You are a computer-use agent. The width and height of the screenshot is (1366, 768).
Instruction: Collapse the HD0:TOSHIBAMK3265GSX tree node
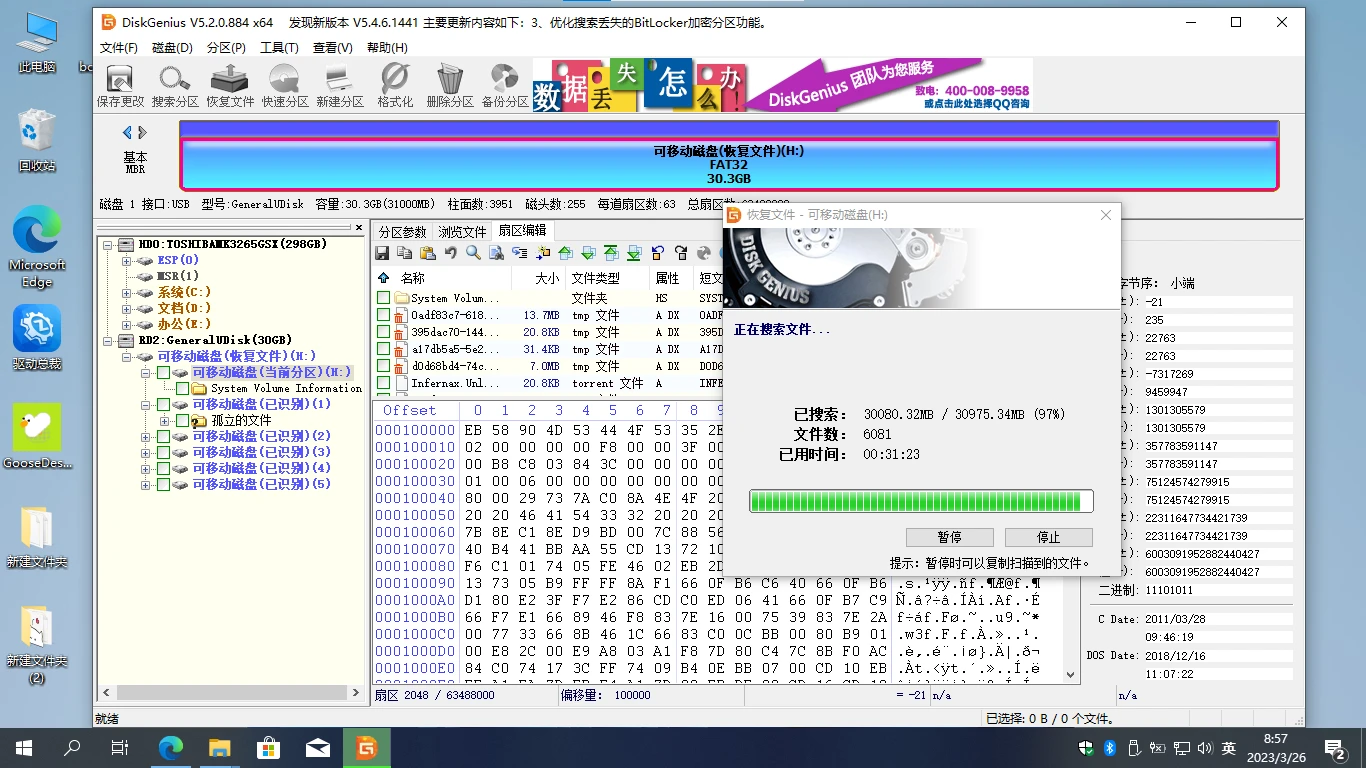(x=108, y=244)
